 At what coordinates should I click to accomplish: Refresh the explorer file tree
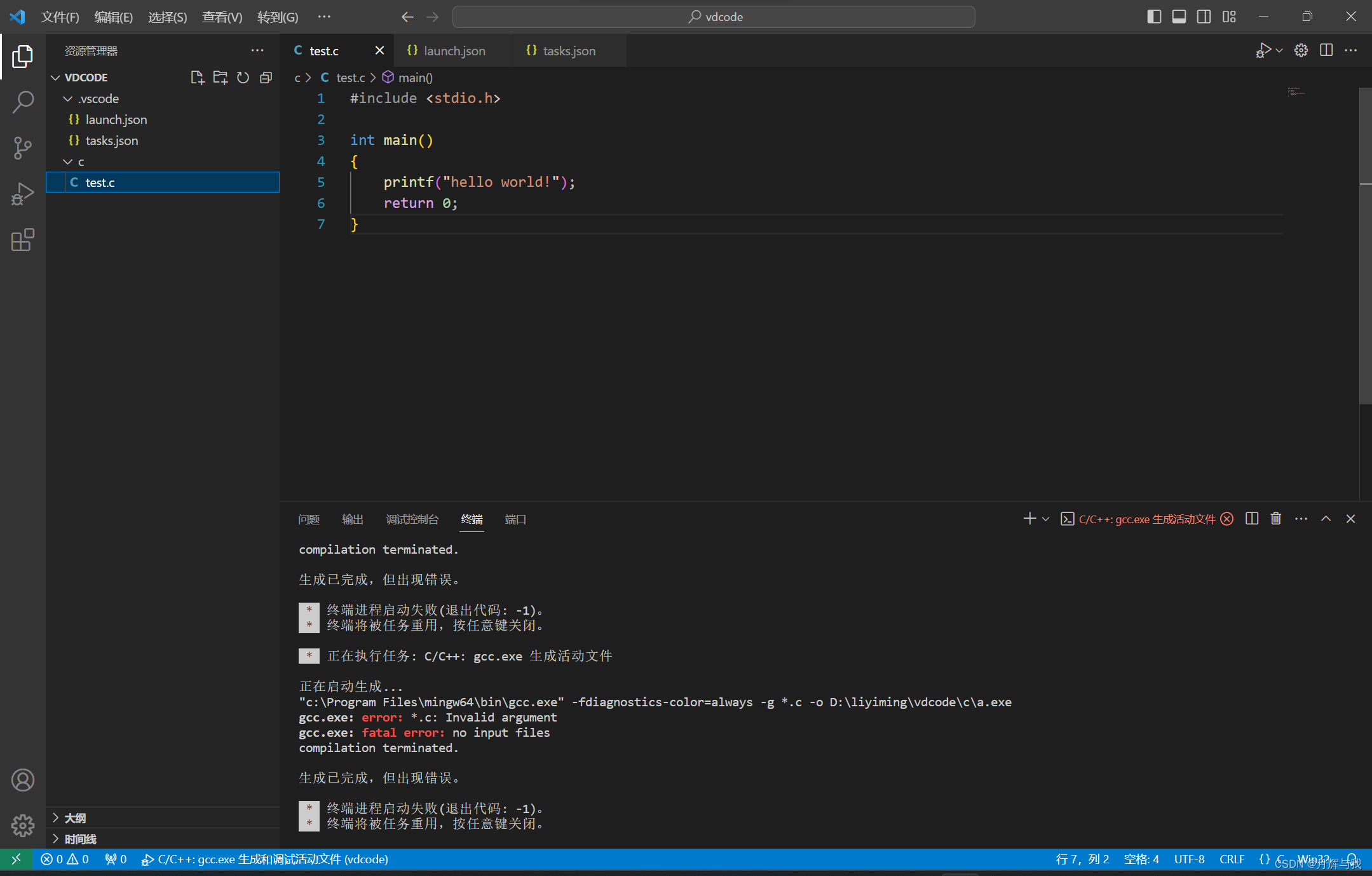243,78
